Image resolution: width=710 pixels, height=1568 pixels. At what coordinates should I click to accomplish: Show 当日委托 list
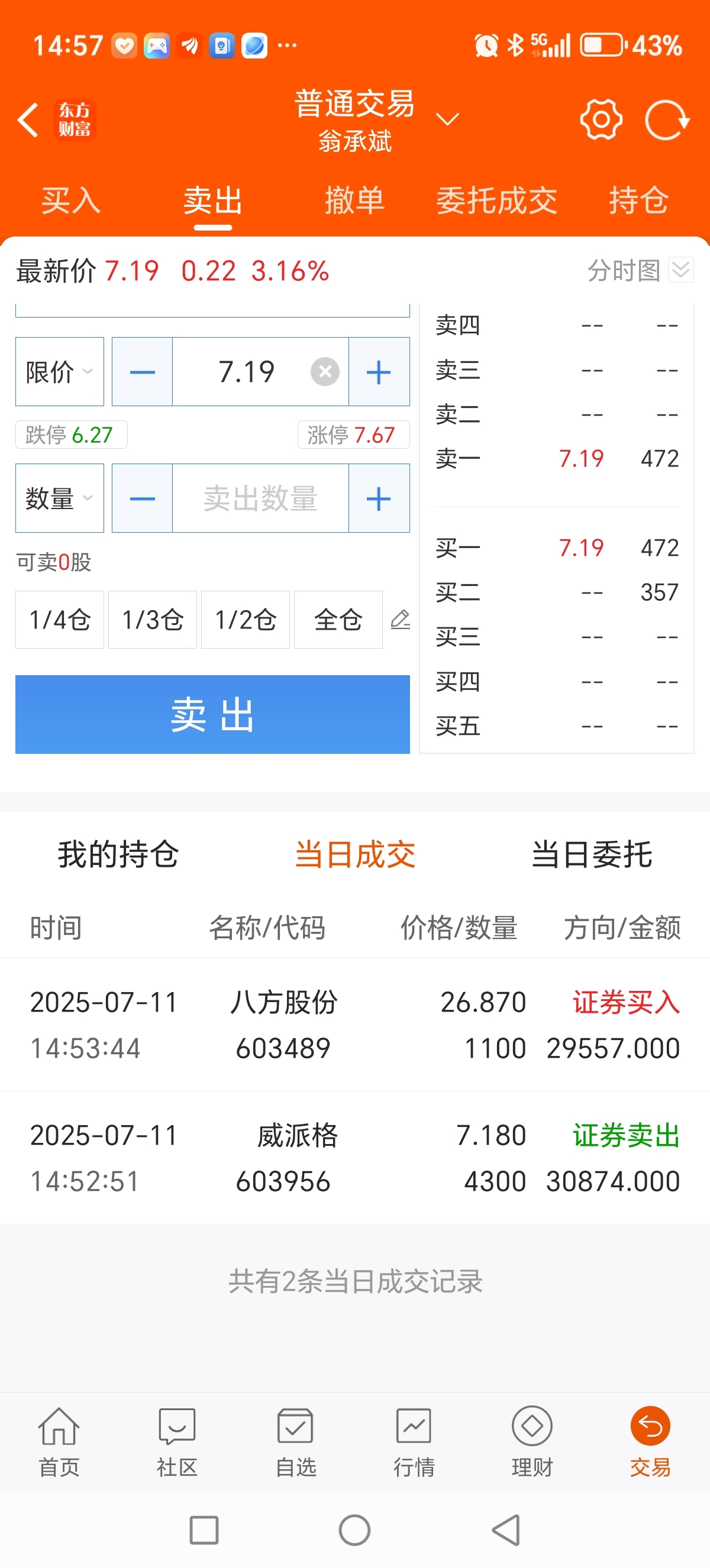592,853
